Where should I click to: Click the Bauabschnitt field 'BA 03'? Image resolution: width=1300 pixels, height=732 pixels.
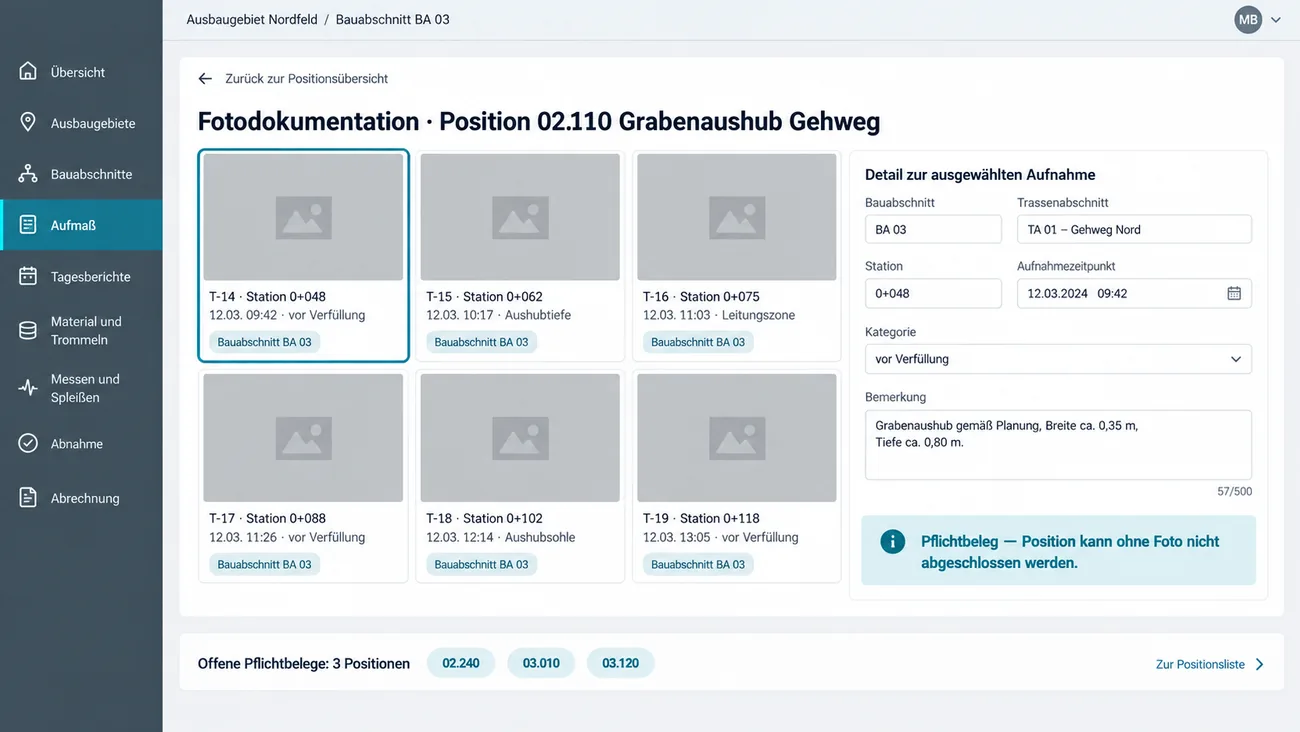pos(933,229)
